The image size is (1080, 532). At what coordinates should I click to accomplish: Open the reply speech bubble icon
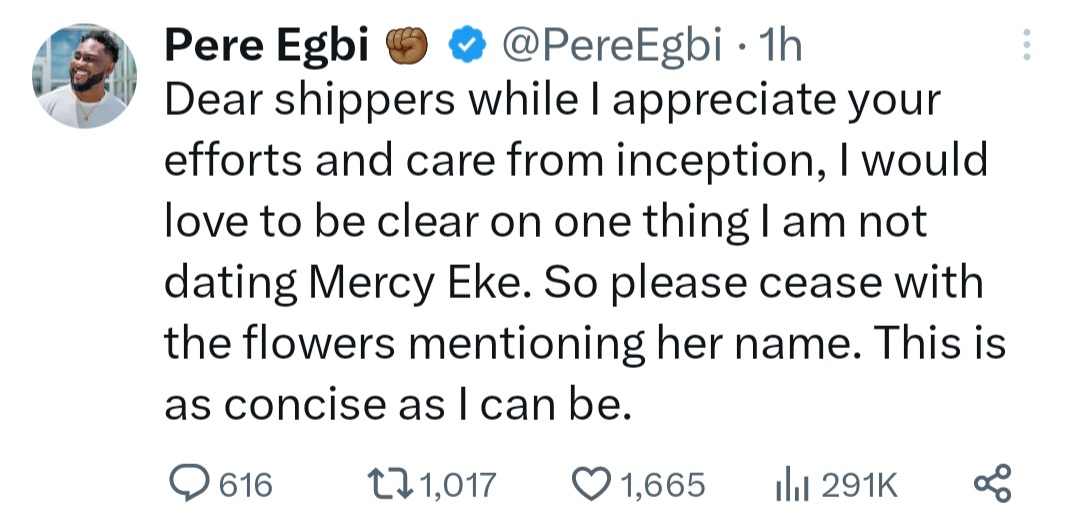tap(187, 485)
